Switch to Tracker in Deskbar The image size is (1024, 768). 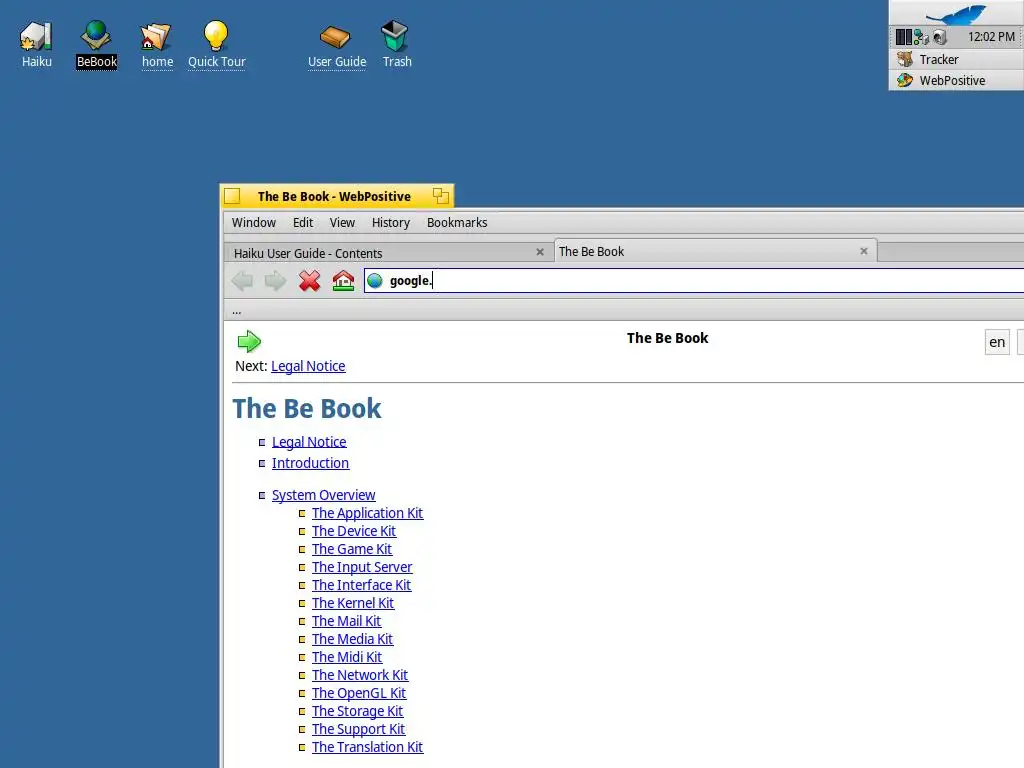click(956, 59)
